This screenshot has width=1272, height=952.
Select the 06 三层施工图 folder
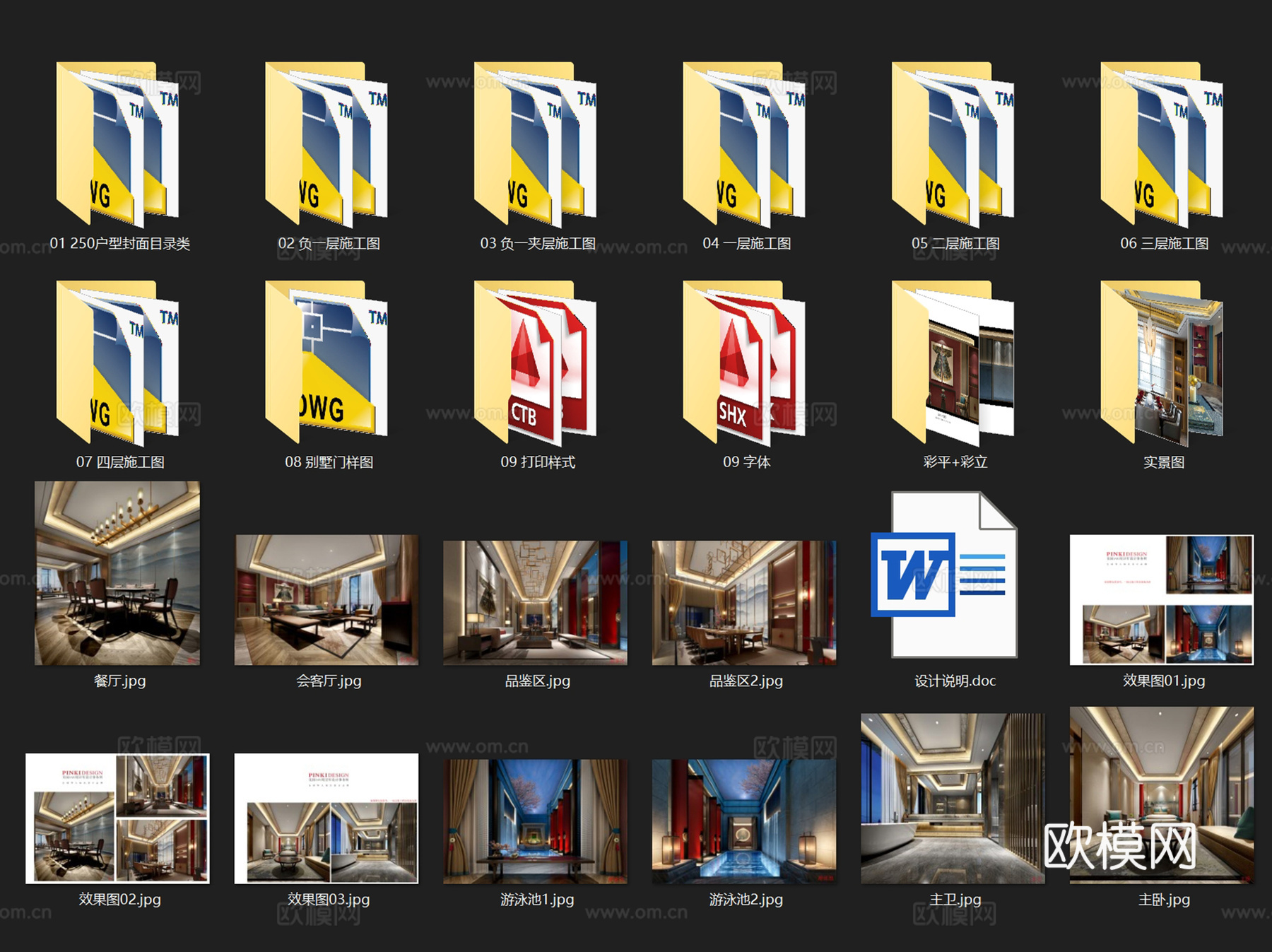pos(1162,145)
